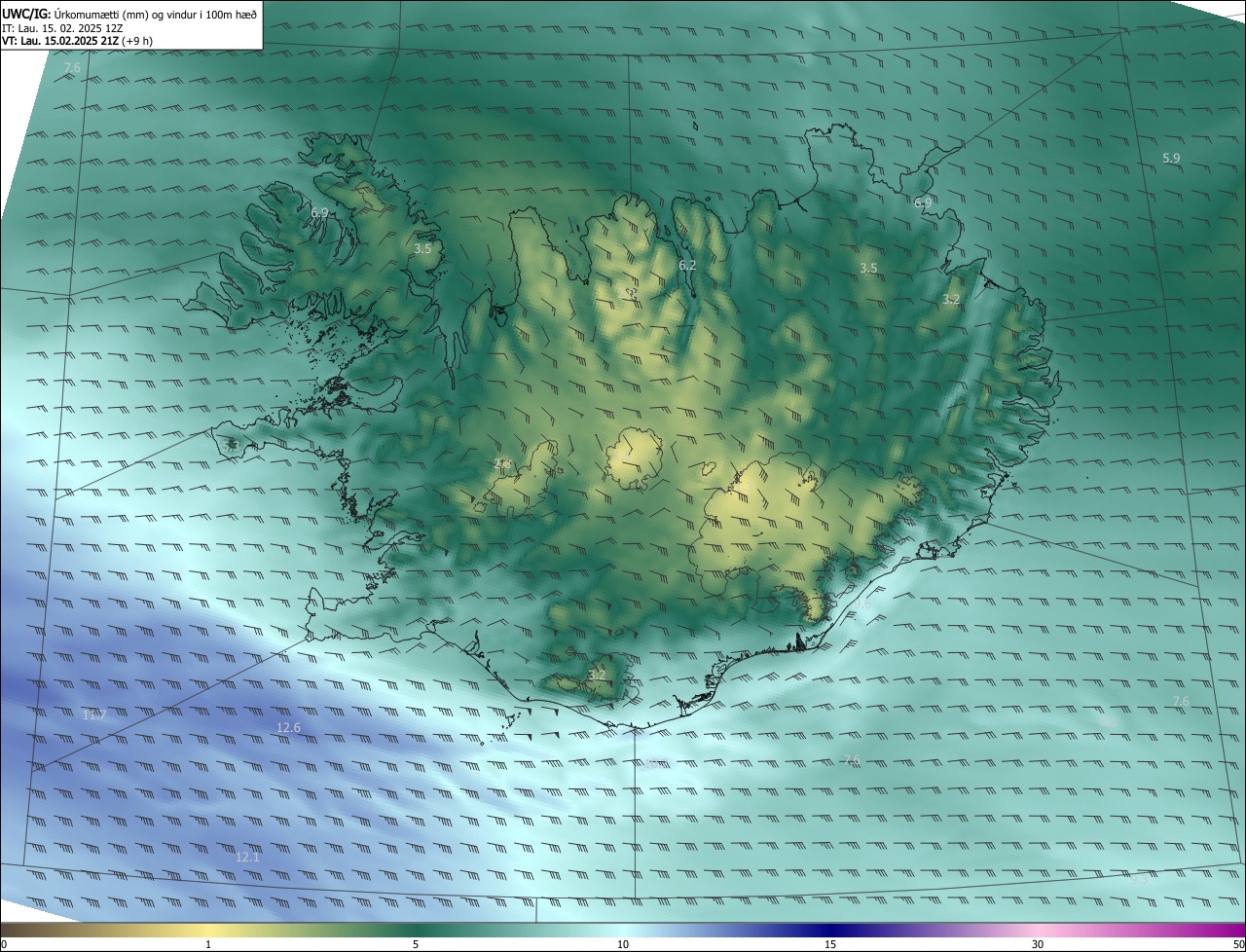The height and width of the screenshot is (952, 1246).
Task: Click the 5.9 precipitation value label
Action: [1171, 158]
